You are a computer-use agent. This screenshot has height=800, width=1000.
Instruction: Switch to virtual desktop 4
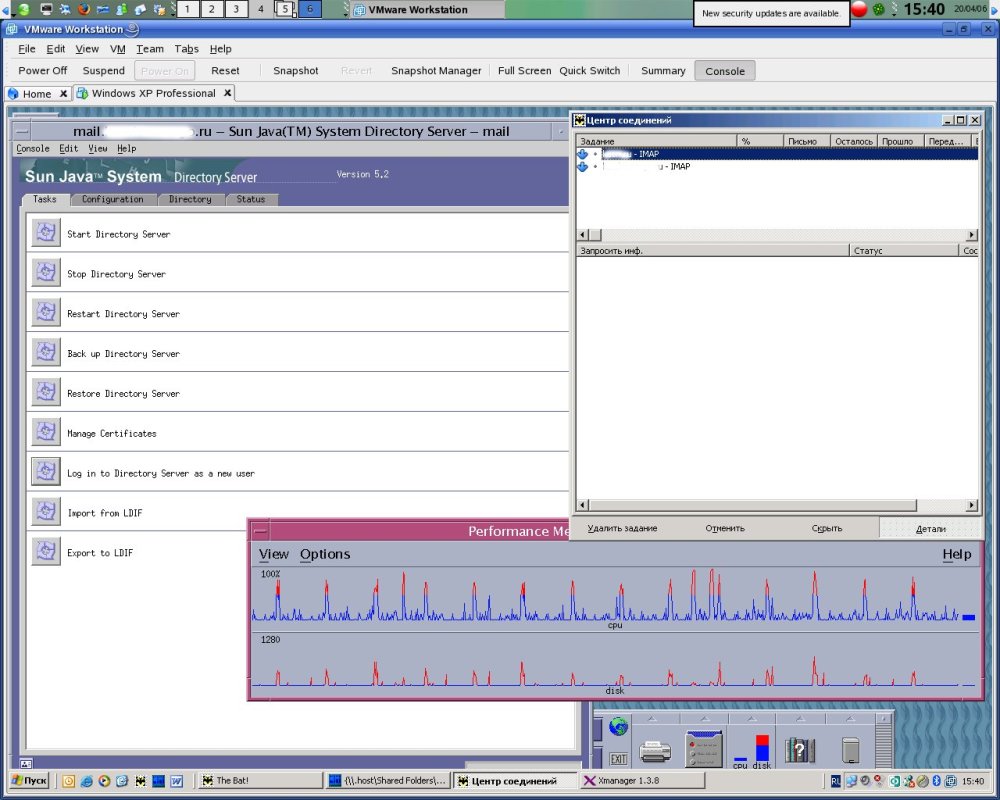[260, 9]
